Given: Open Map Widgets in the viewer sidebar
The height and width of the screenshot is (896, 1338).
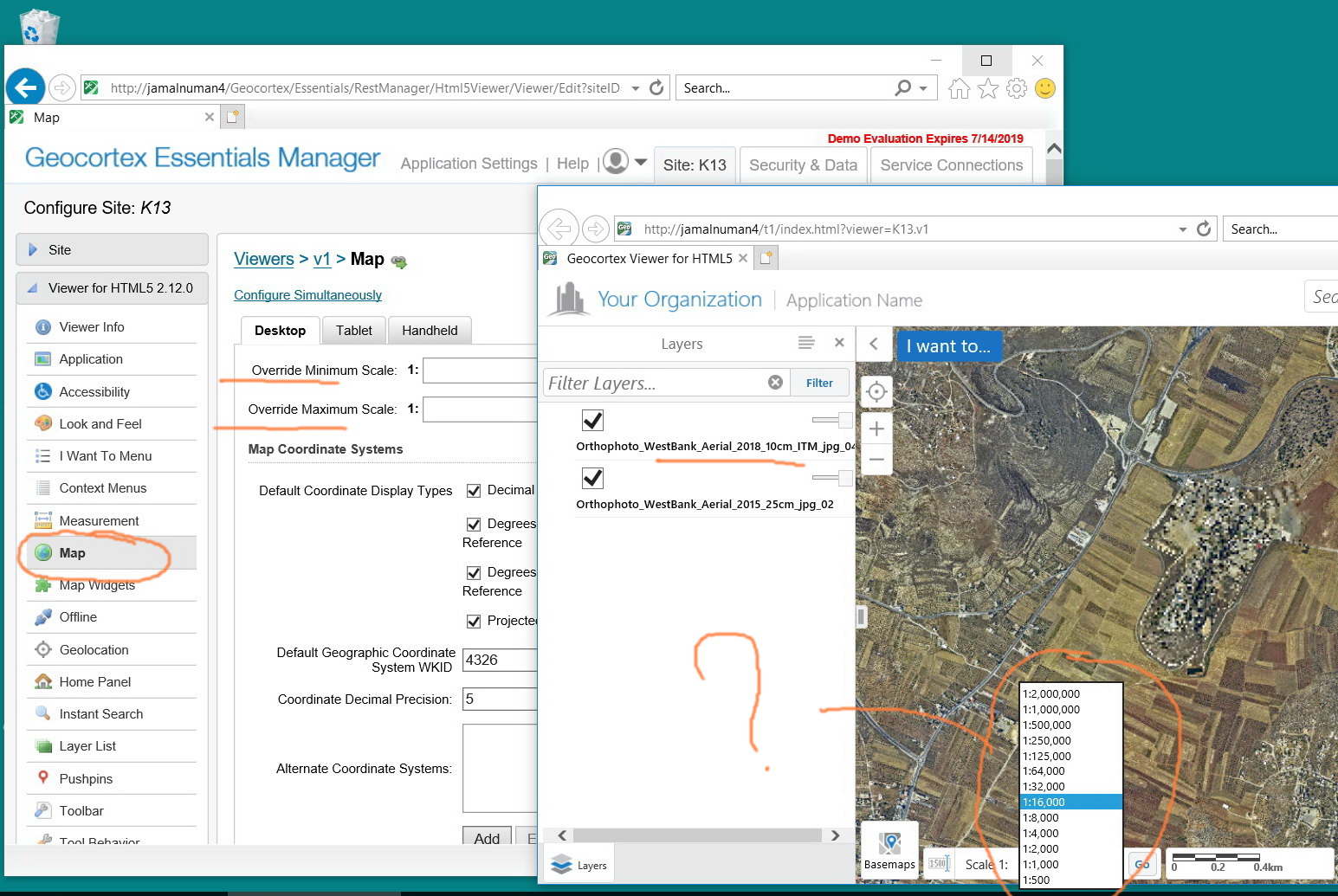Looking at the screenshot, I should click(x=97, y=585).
